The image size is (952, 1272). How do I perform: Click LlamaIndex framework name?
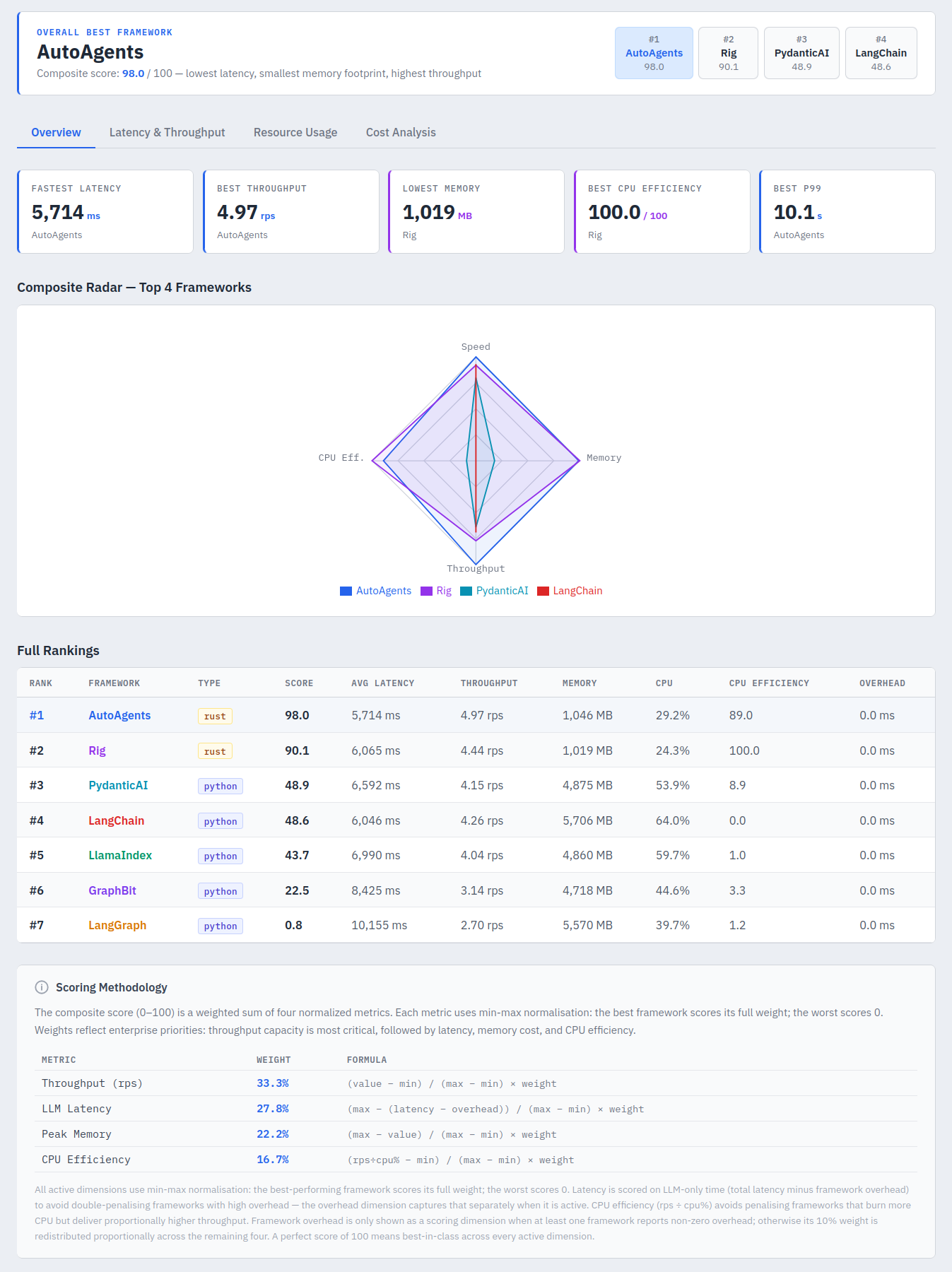[x=120, y=855]
